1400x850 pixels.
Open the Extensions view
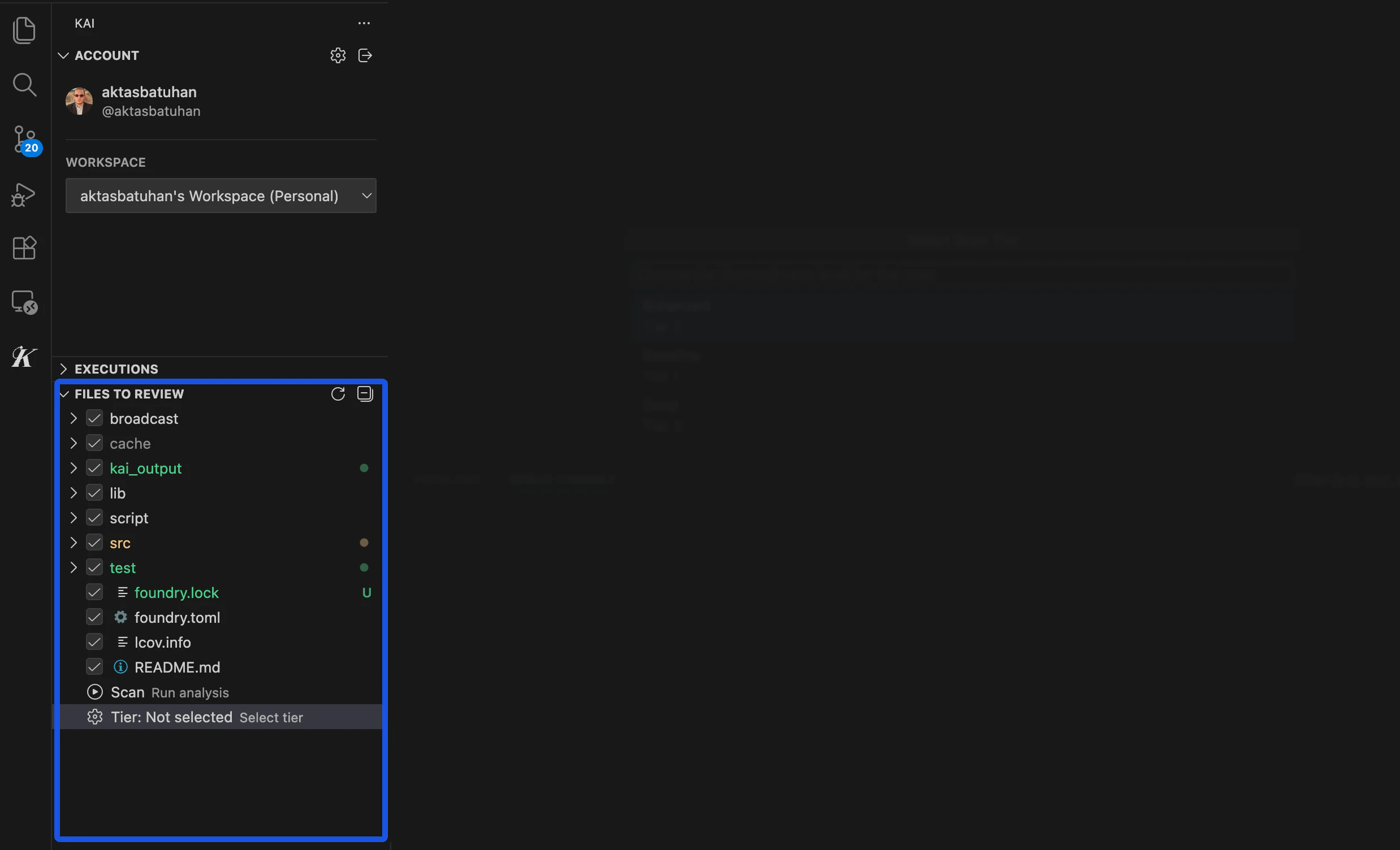point(24,248)
